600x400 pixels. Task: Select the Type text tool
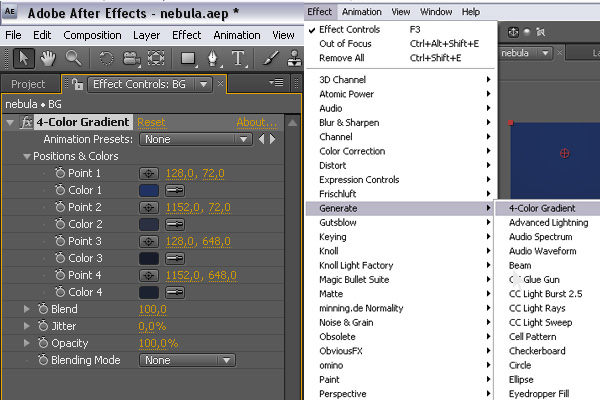pyautogui.click(x=238, y=59)
